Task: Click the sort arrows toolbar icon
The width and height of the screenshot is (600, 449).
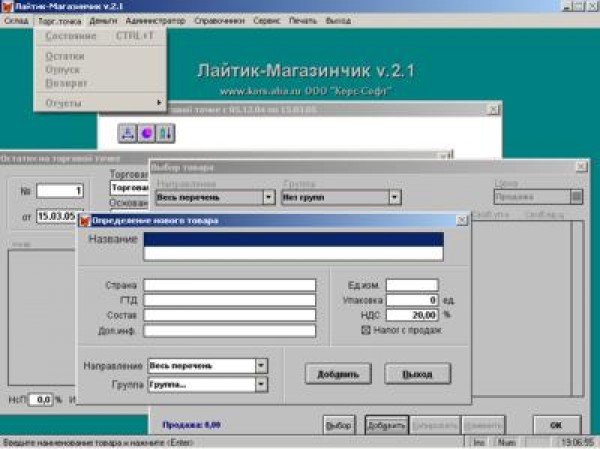Action: click(x=165, y=132)
